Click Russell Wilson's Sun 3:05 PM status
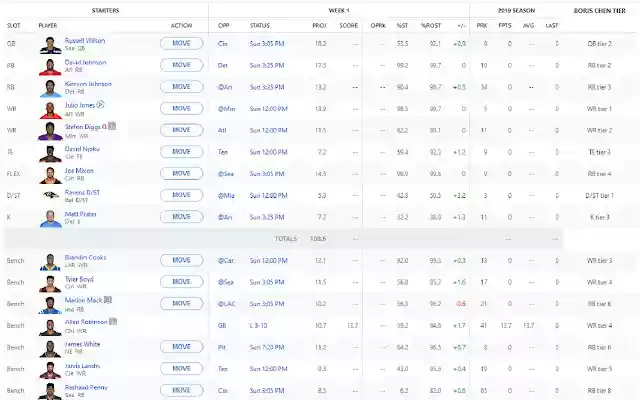Image resolution: width=640 pixels, height=400 pixels. [267, 44]
